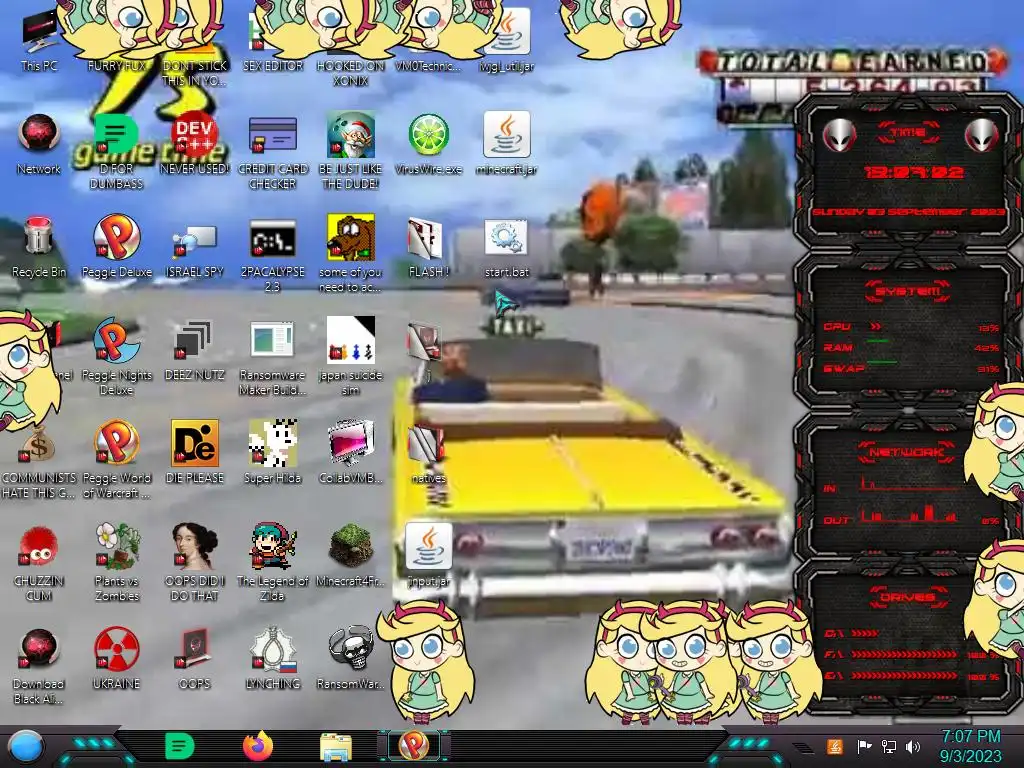Launch the Super Hilda shortcut

coord(273,452)
